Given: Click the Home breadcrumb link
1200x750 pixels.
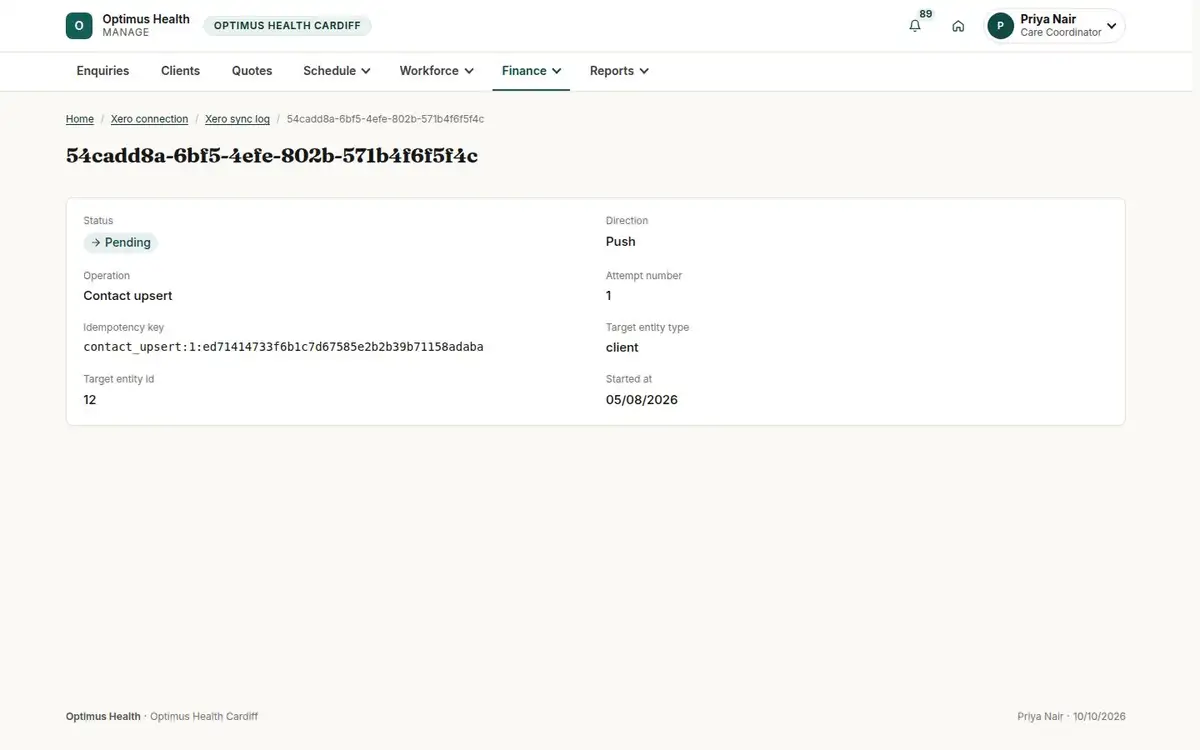Looking at the screenshot, I should point(80,119).
